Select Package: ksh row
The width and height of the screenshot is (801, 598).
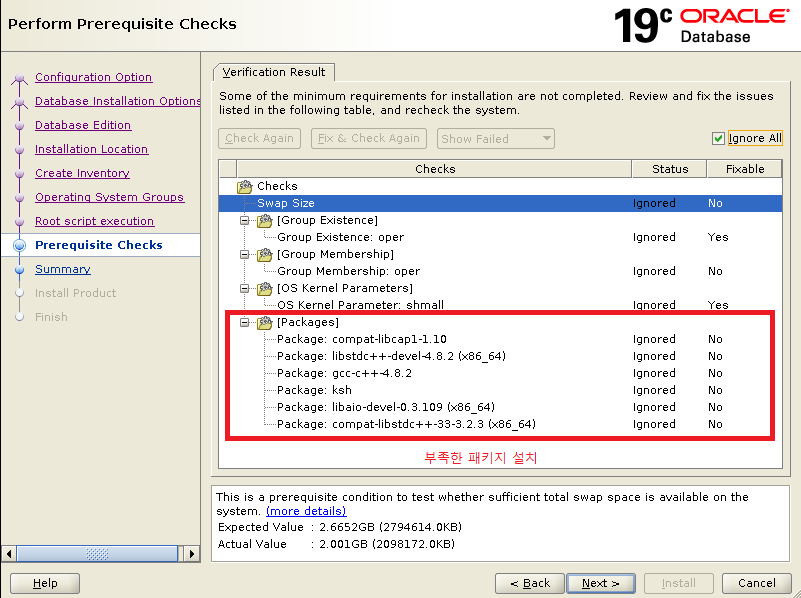tap(501, 390)
